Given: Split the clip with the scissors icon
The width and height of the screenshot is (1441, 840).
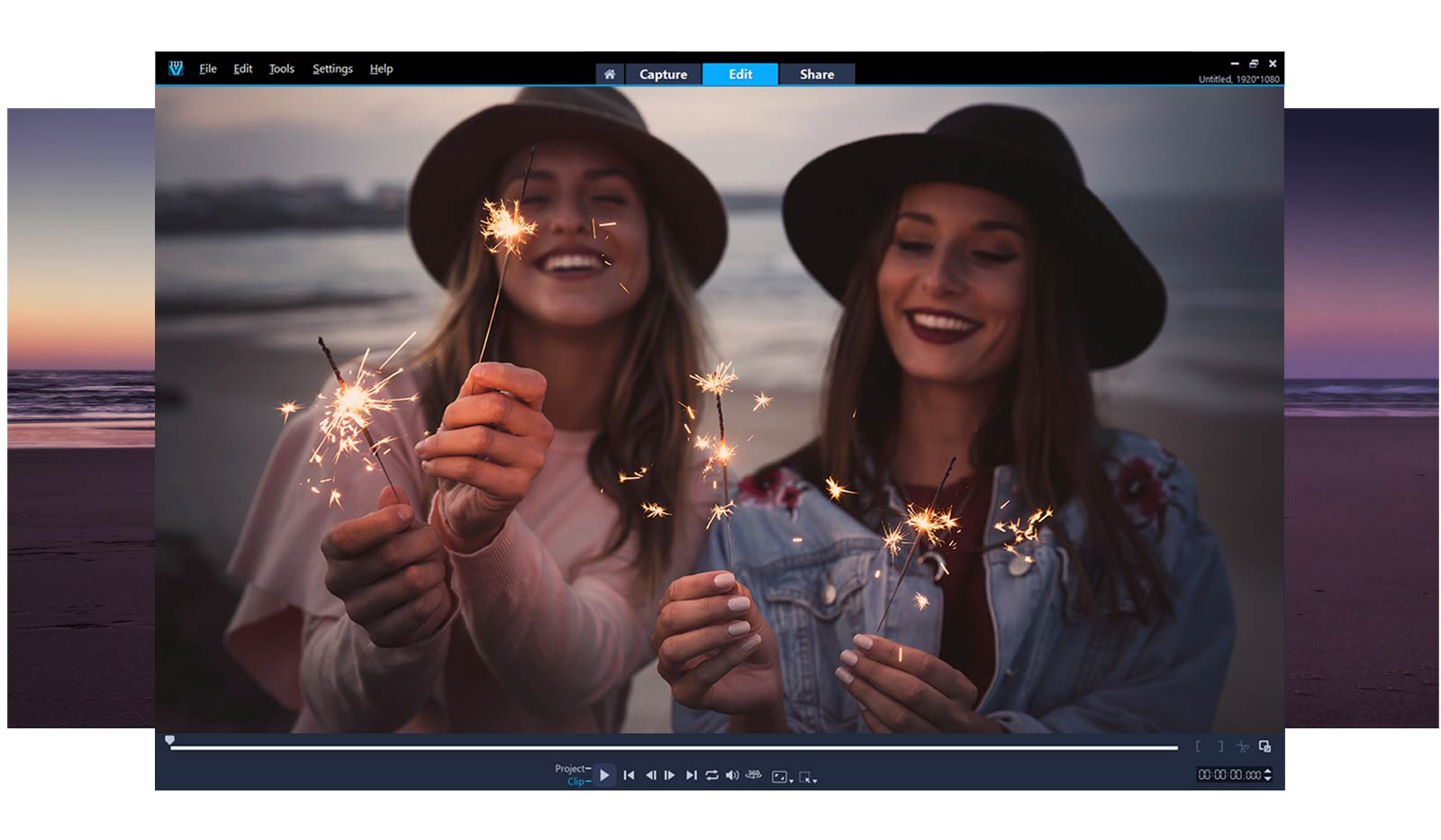Looking at the screenshot, I should [1242, 746].
